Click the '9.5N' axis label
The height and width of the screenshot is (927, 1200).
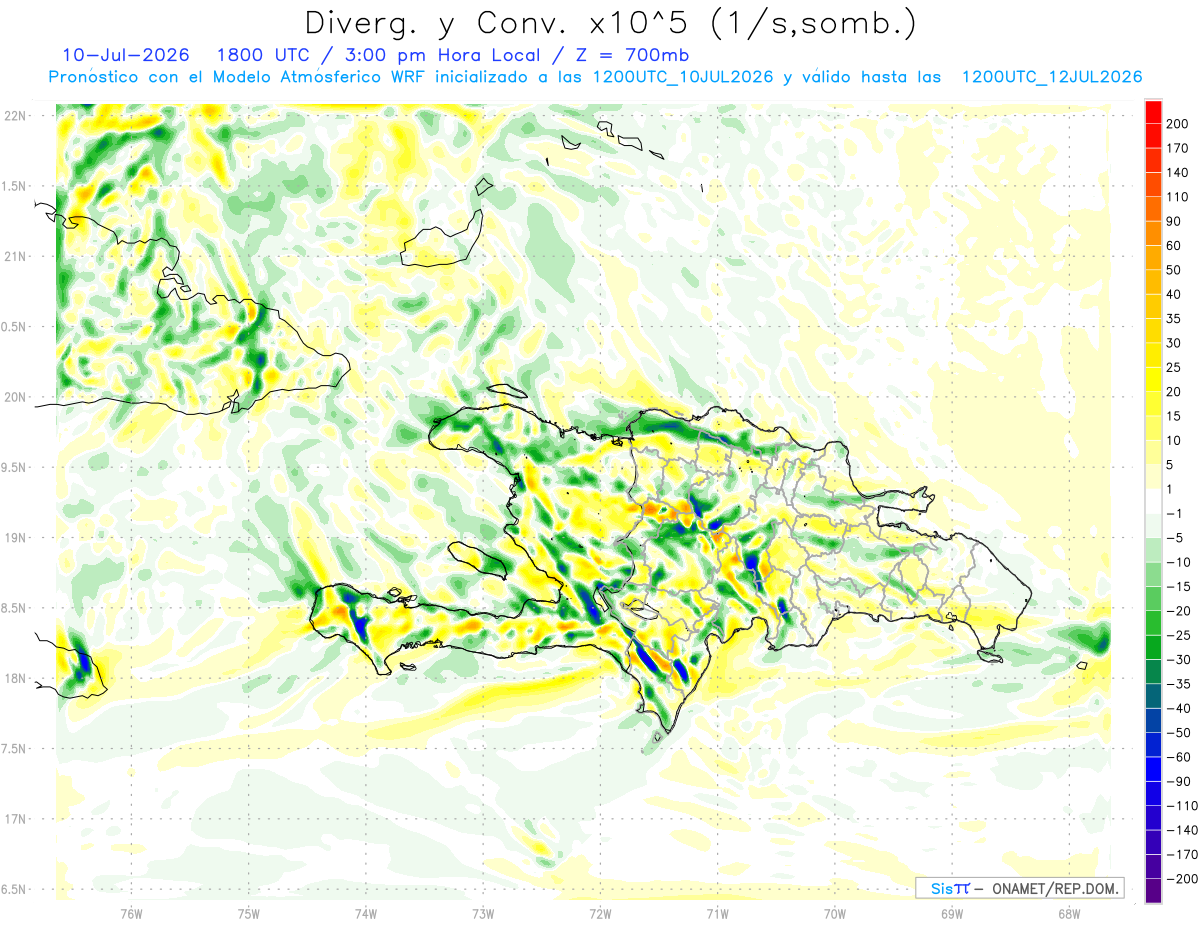coord(14,467)
